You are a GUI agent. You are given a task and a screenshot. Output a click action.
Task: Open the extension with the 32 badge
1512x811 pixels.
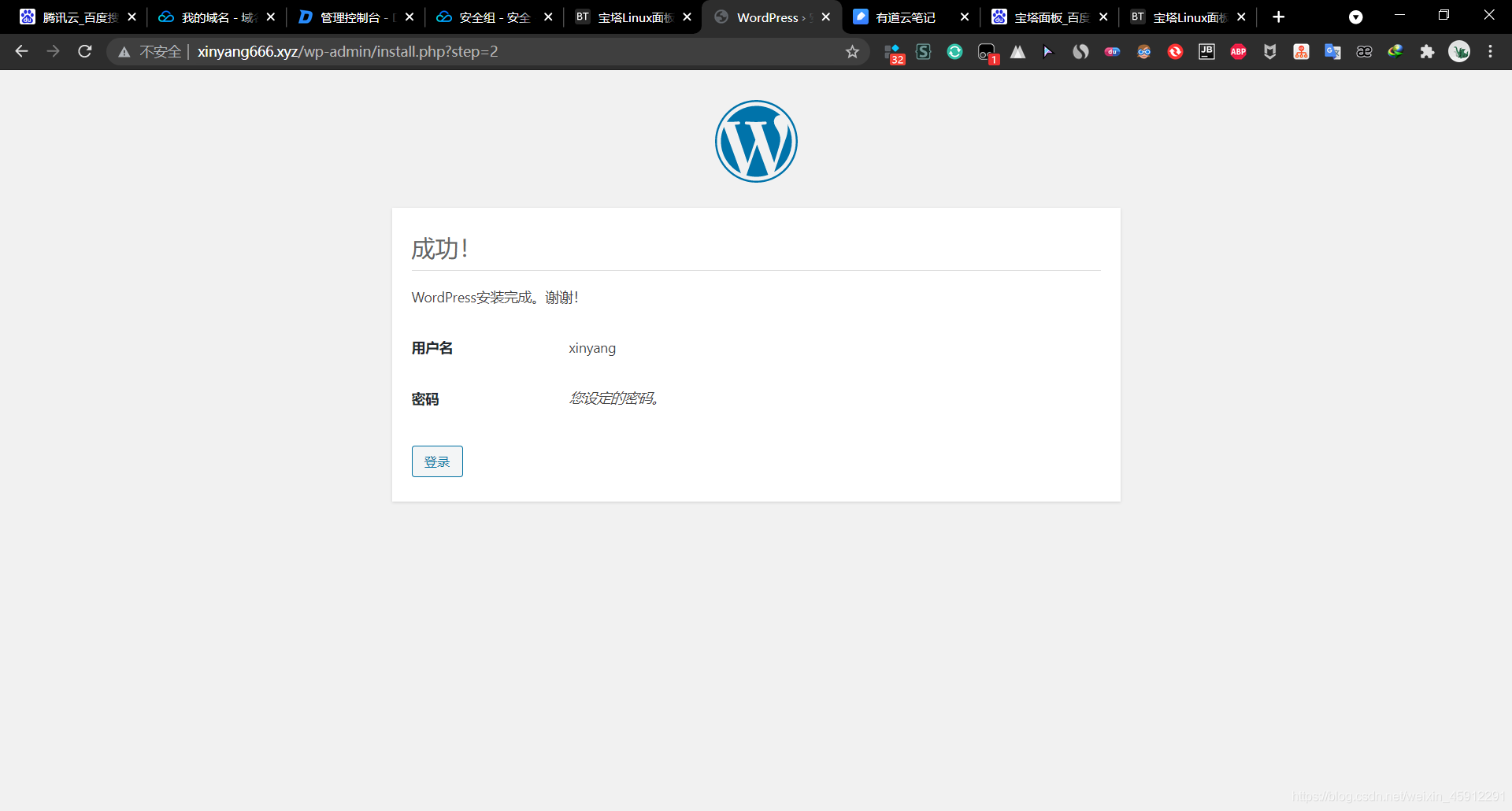[x=893, y=53]
